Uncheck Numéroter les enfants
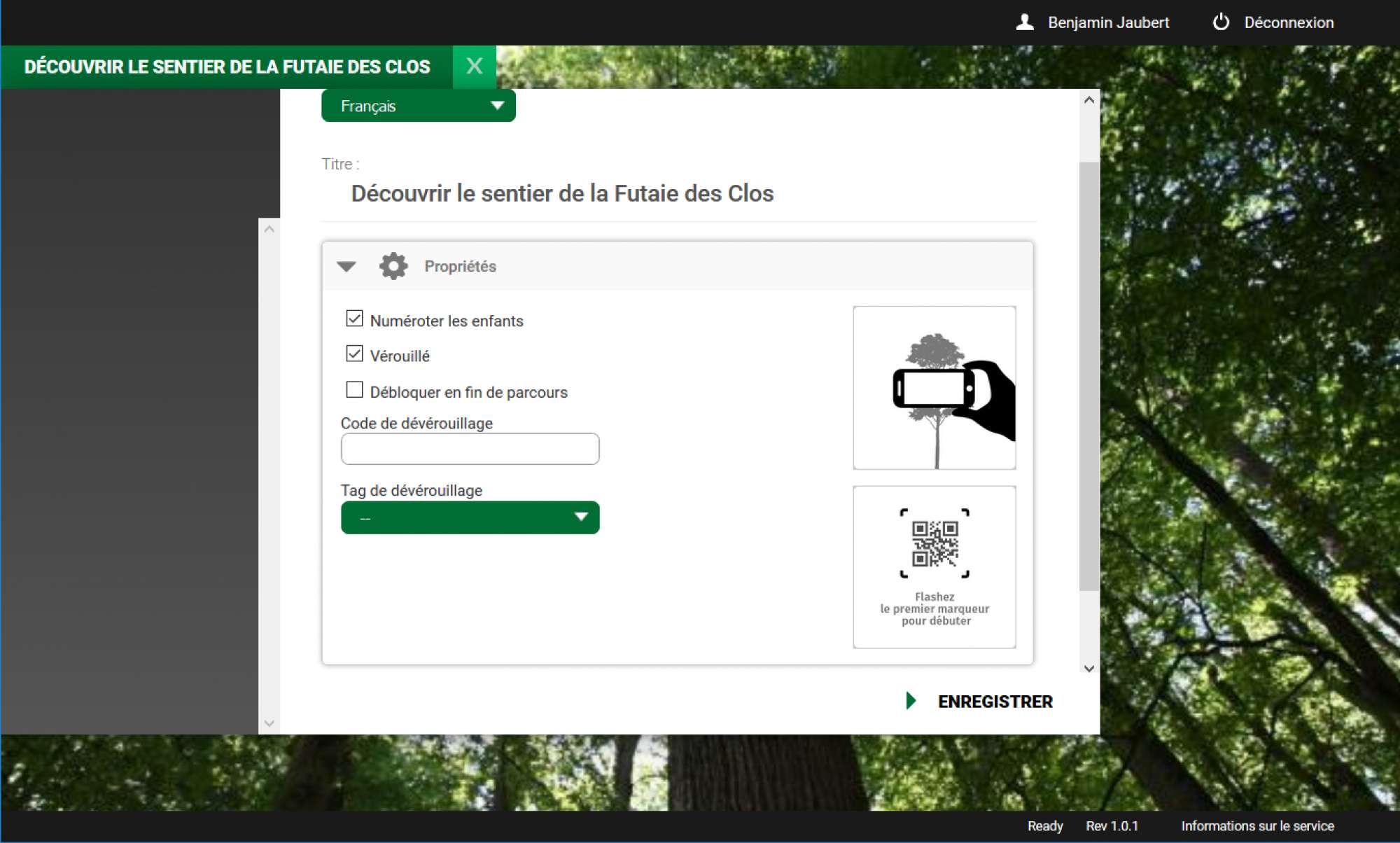The height and width of the screenshot is (843, 1400). coord(354,319)
